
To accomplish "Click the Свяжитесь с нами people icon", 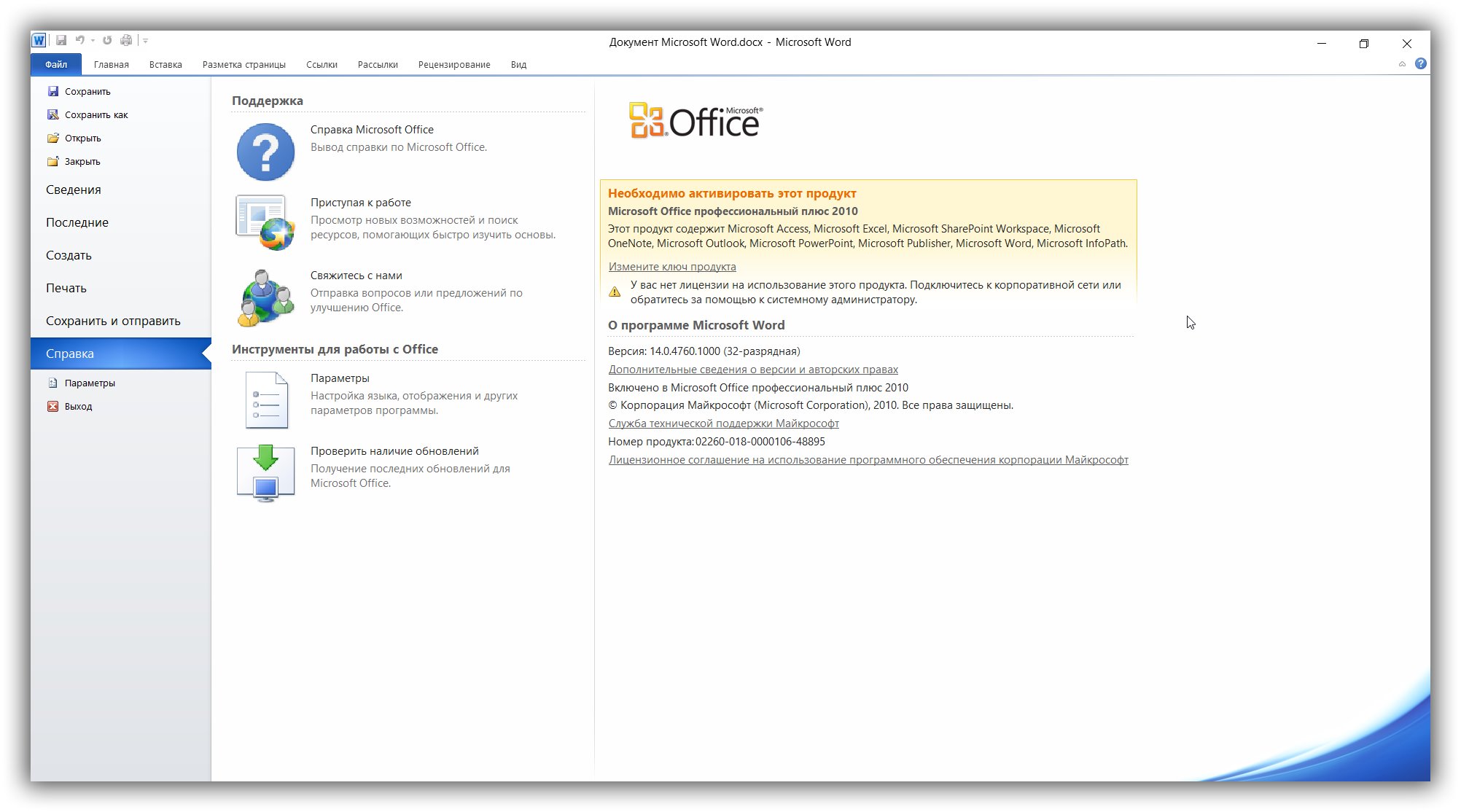I will (265, 297).
